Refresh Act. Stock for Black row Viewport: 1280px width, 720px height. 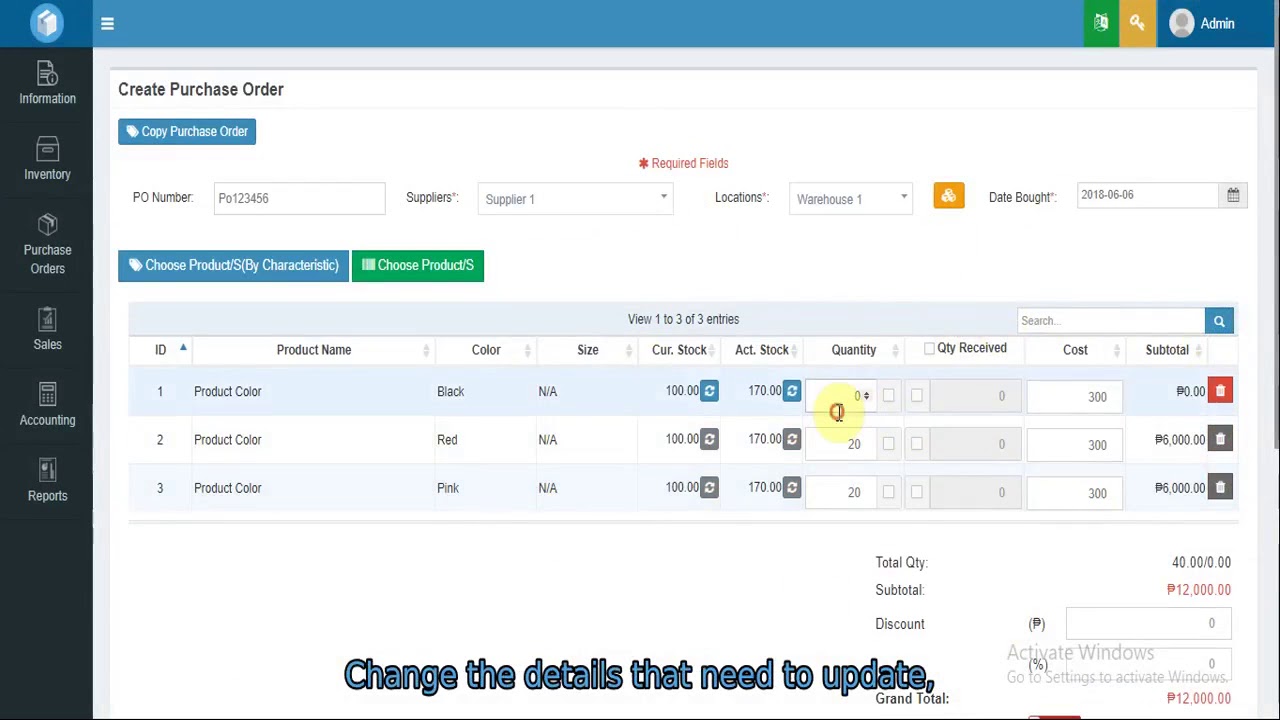pos(792,391)
